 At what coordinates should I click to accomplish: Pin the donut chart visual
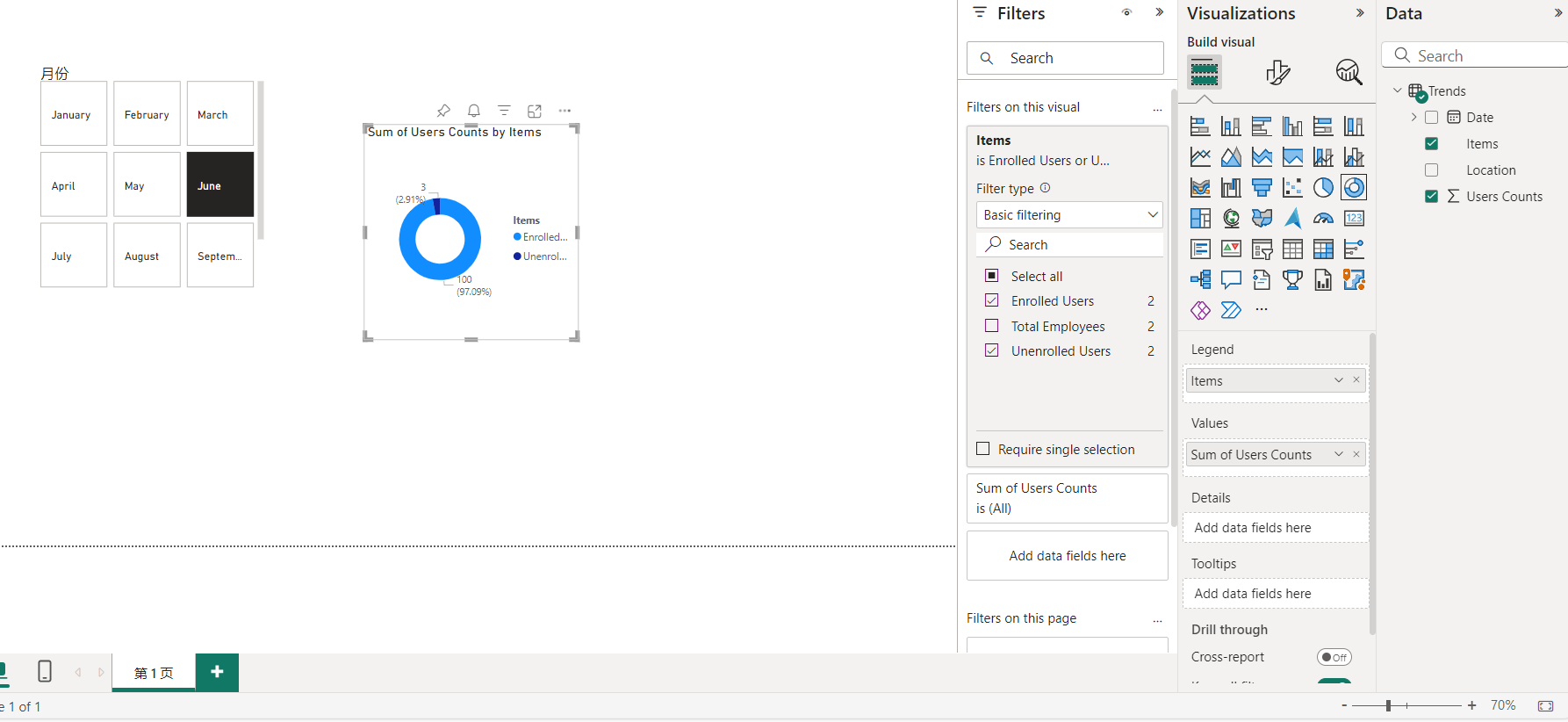click(443, 111)
